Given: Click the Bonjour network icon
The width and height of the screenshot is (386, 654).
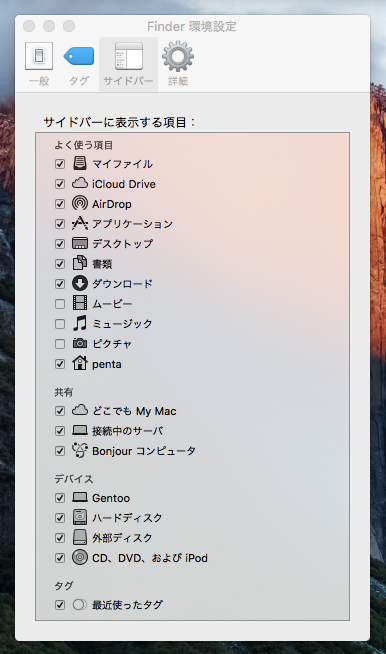Looking at the screenshot, I should (x=80, y=450).
